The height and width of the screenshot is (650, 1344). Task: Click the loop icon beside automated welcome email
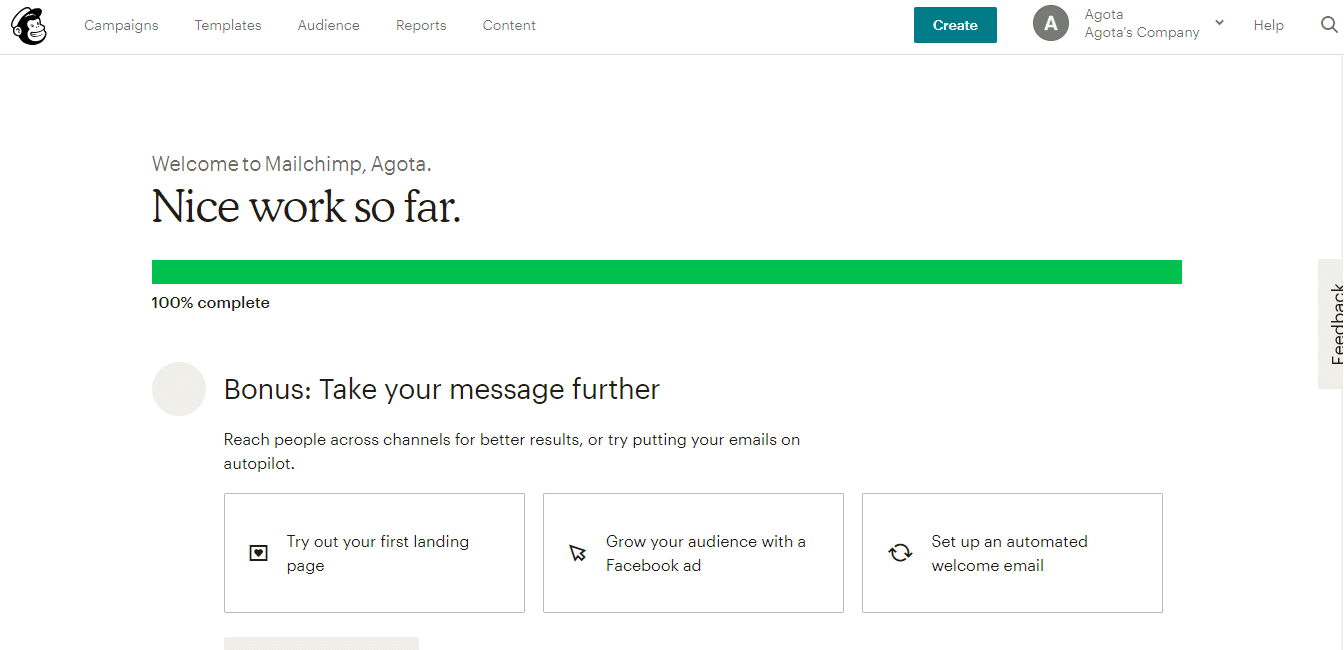coord(899,552)
